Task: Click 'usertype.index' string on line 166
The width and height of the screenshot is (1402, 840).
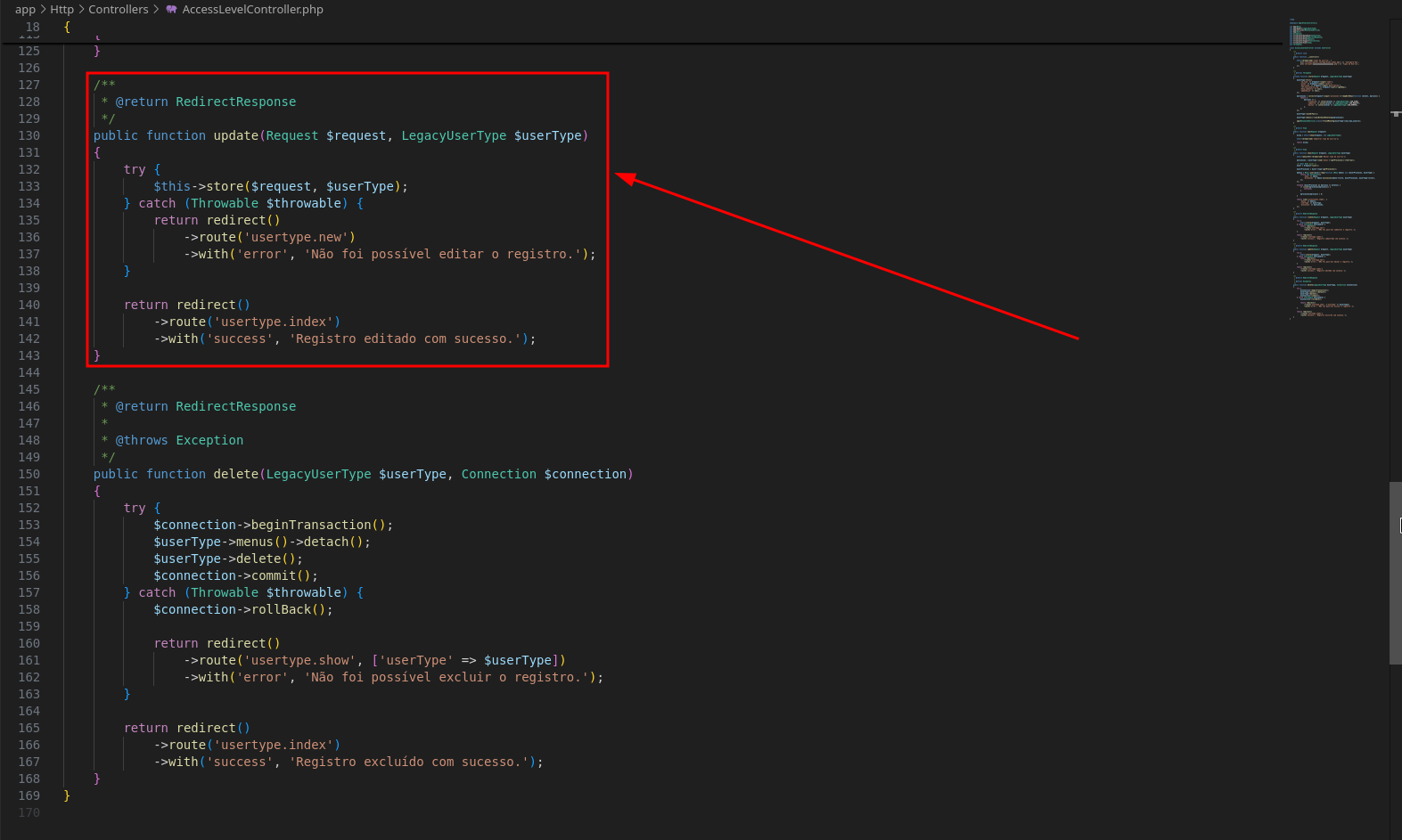Action: [x=274, y=745]
